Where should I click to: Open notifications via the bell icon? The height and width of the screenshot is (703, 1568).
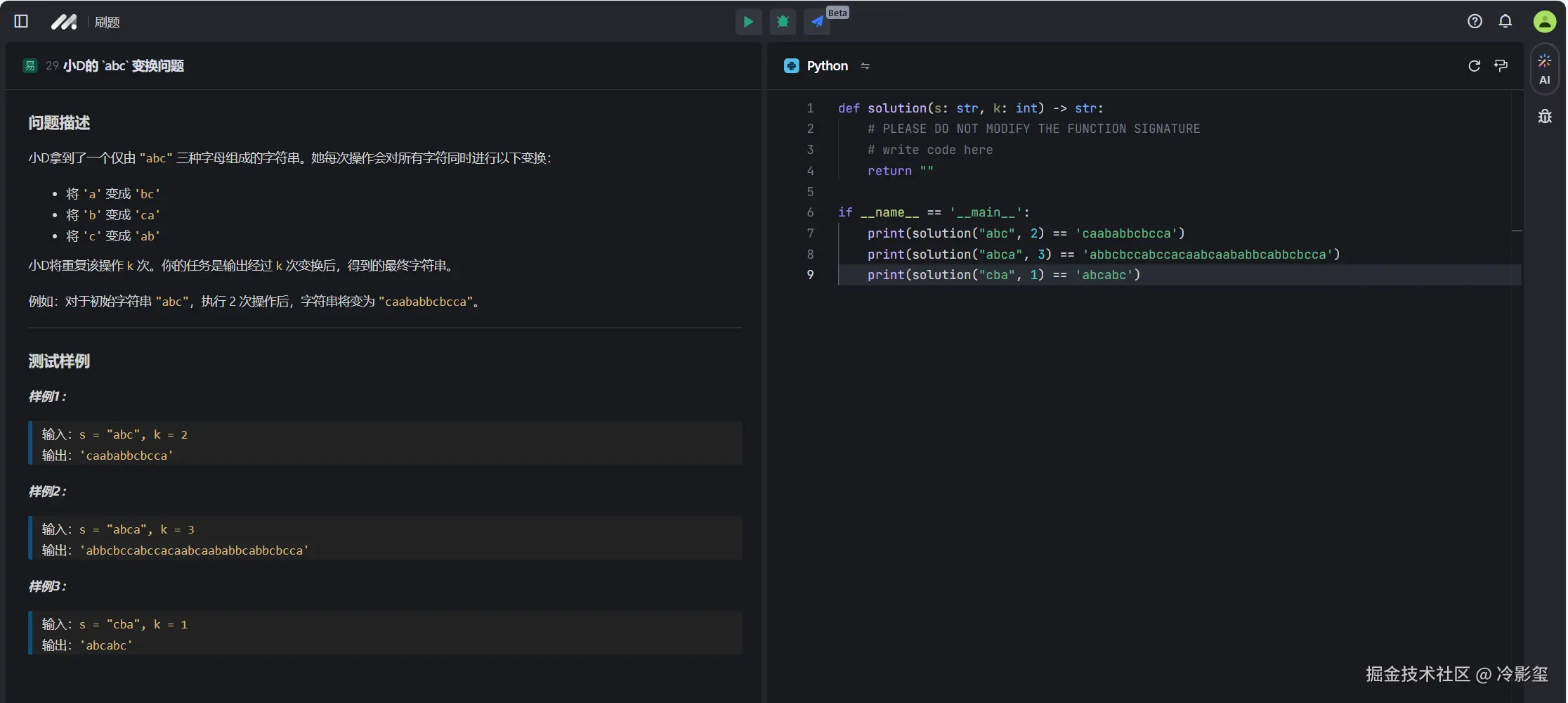[1505, 22]
